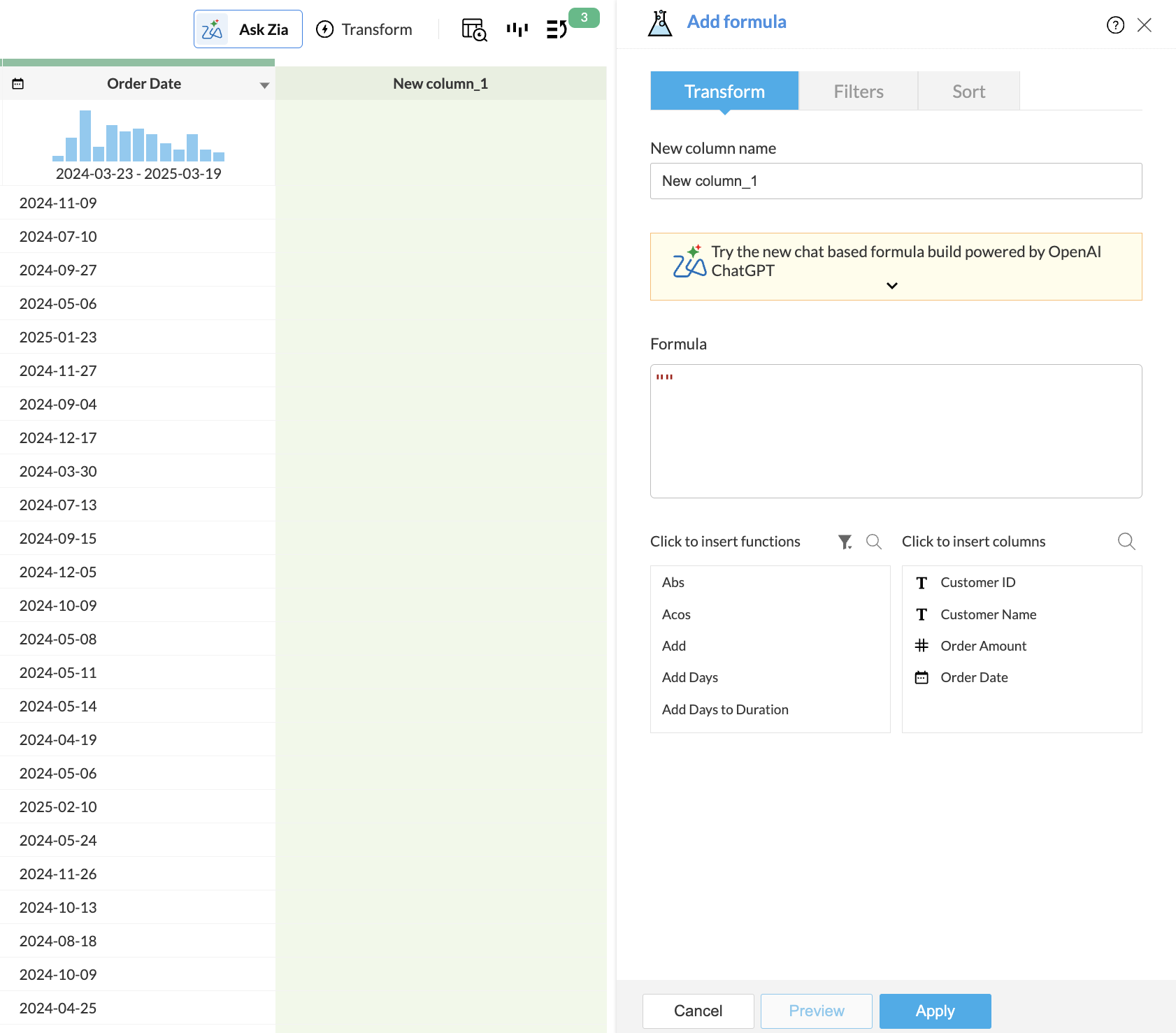The image size is (1176, 1033).
Task: Select the 2024-09-15 date cell
Action: click(x=138, y=538)
